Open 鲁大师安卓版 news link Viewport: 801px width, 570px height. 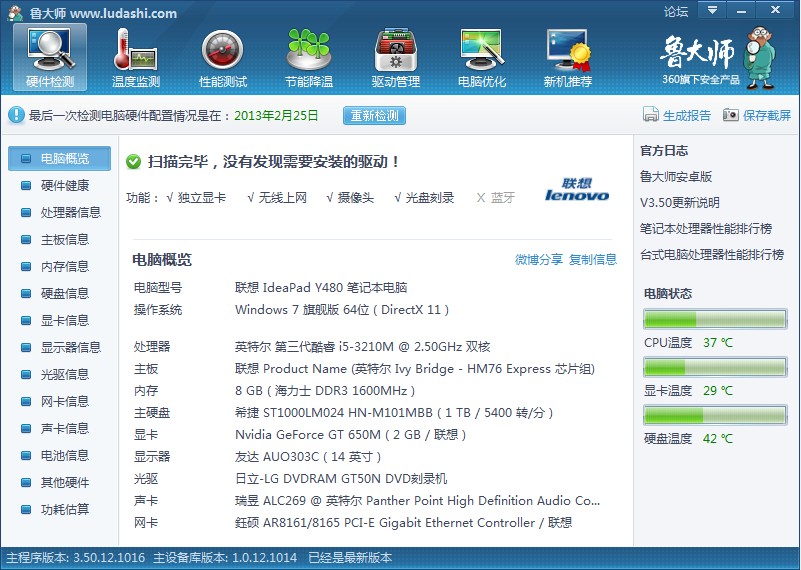(x=676, y=177)
